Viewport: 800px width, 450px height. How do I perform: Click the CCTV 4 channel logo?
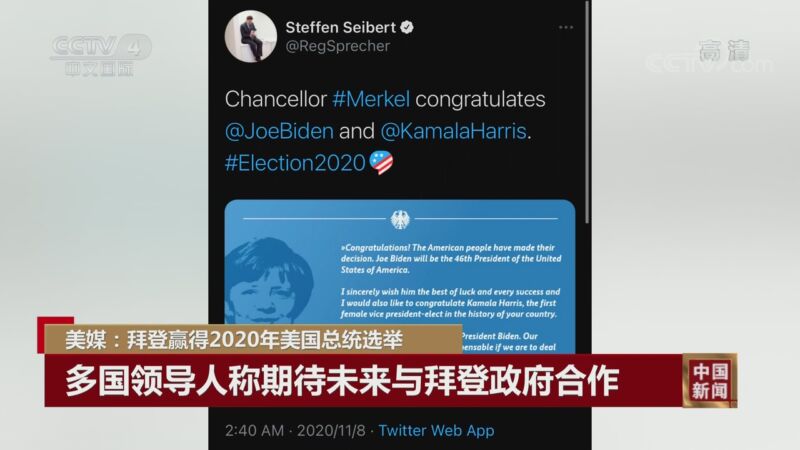pos(101,55)
